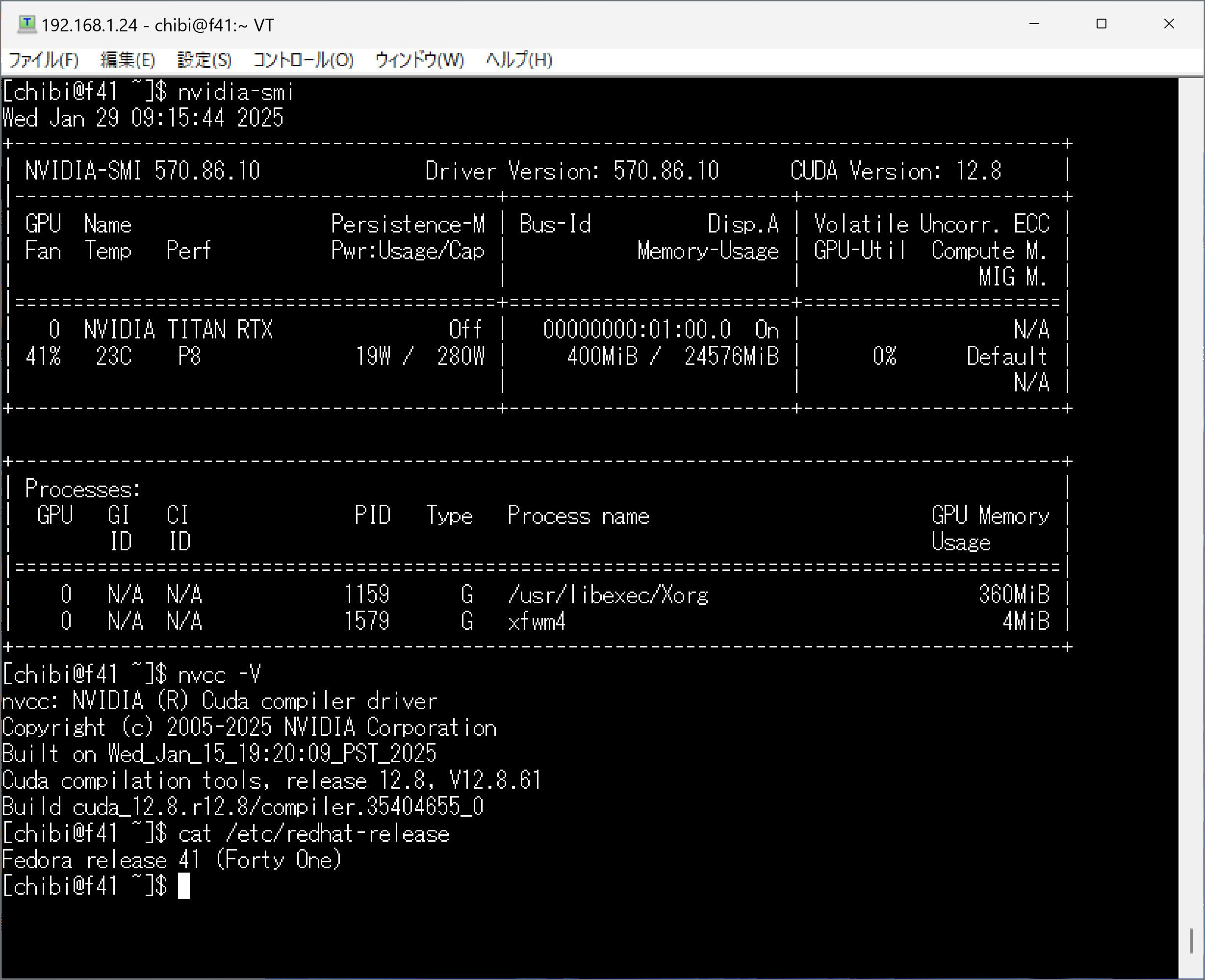Click the /usr/libexec/Xorg process name

tap(608, 595)
